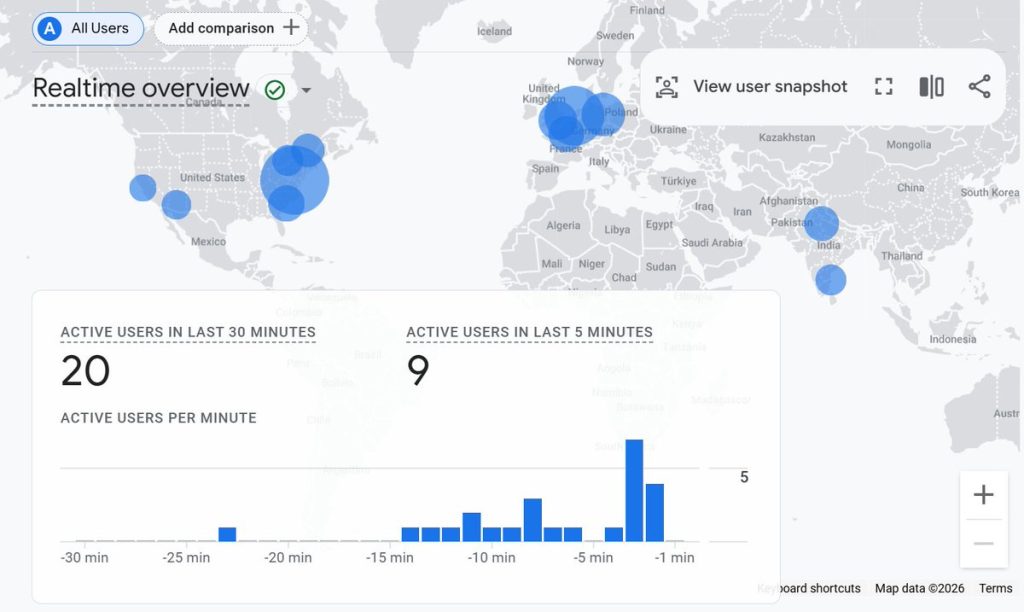
Task: Click the tallest bar in the chart
Action: point(633,490)
